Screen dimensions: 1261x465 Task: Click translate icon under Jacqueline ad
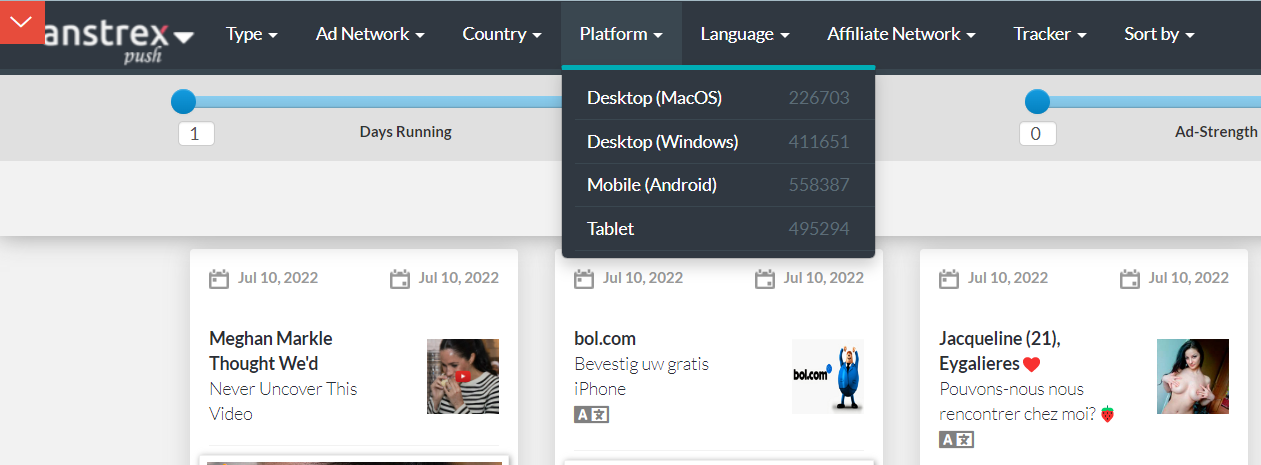tap(956, 439)
